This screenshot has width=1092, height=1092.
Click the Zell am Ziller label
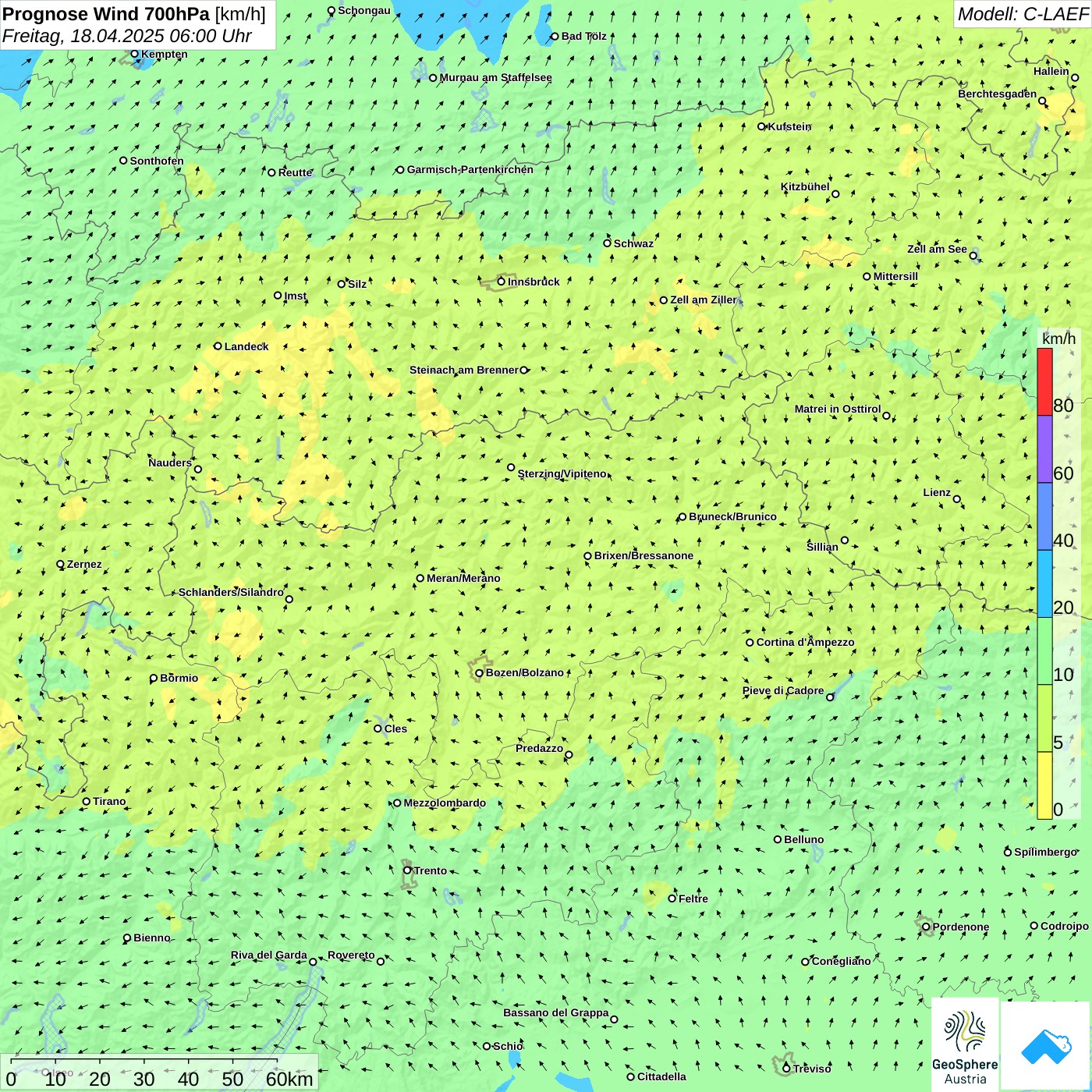click(x=704, y=300)
